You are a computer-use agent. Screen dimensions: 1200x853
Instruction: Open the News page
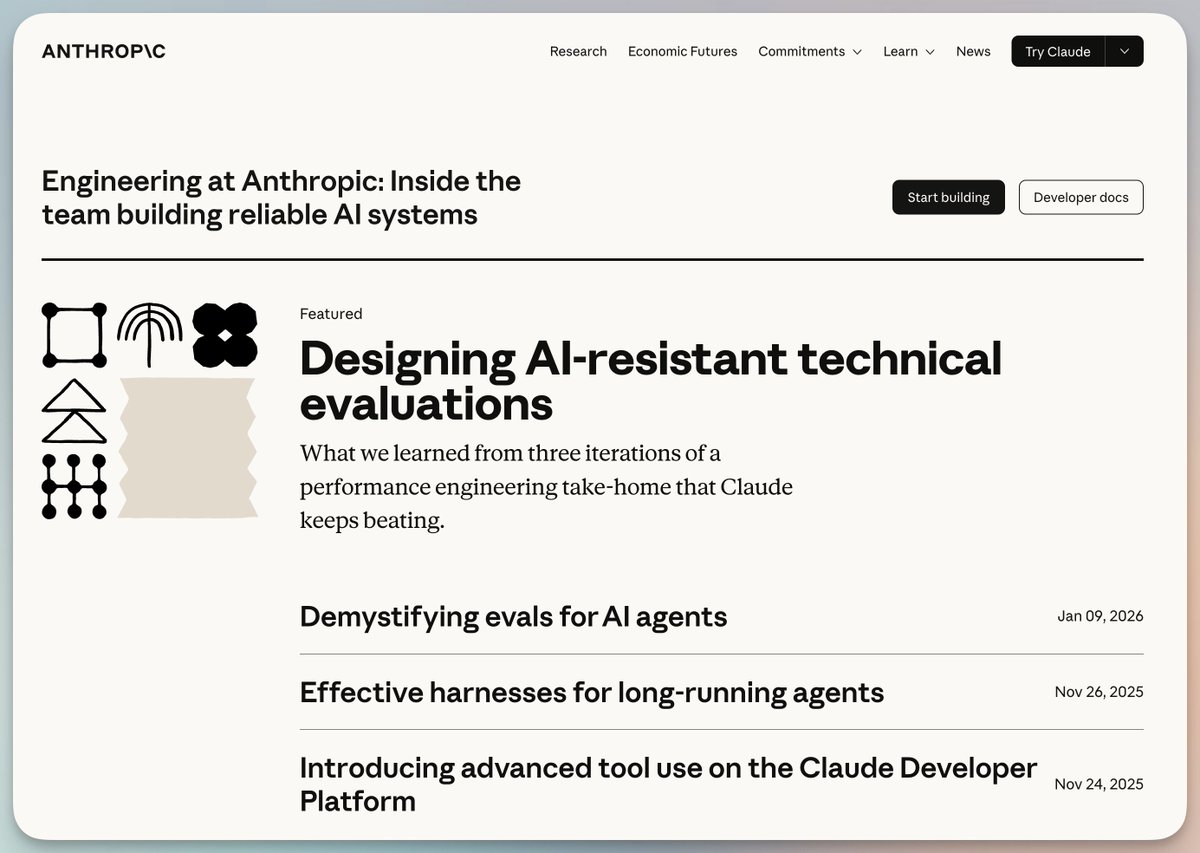click(x=973, y=51)
